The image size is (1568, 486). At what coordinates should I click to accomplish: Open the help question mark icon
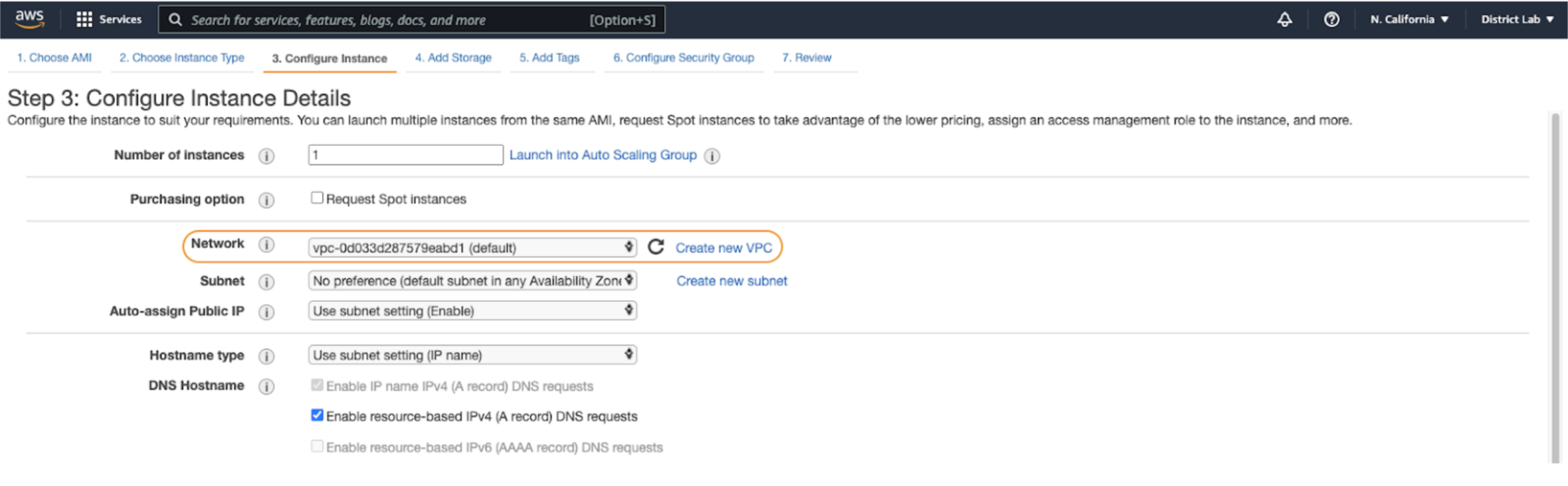coord(1331,20)
